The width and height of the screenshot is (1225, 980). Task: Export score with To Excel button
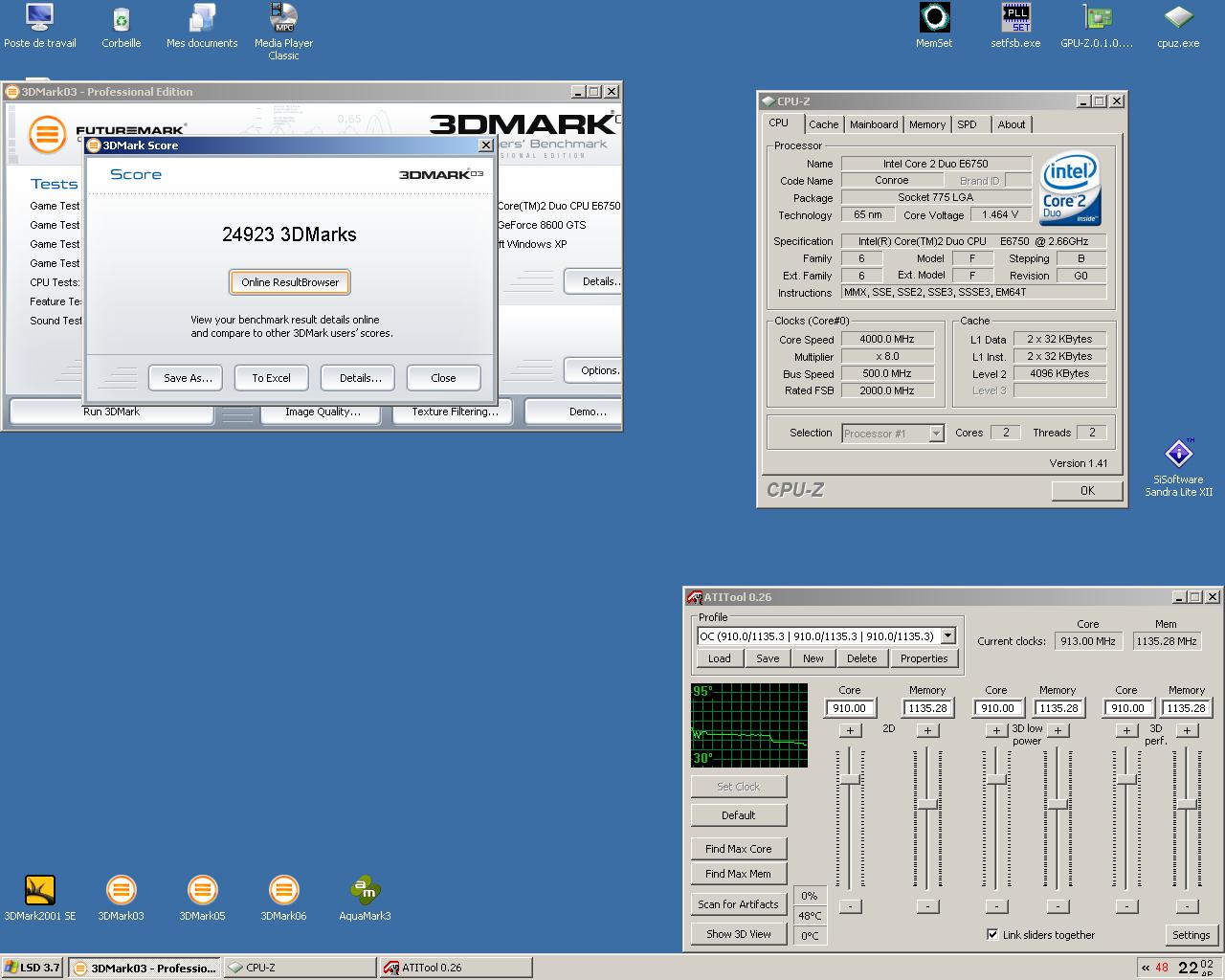(271, 378)
